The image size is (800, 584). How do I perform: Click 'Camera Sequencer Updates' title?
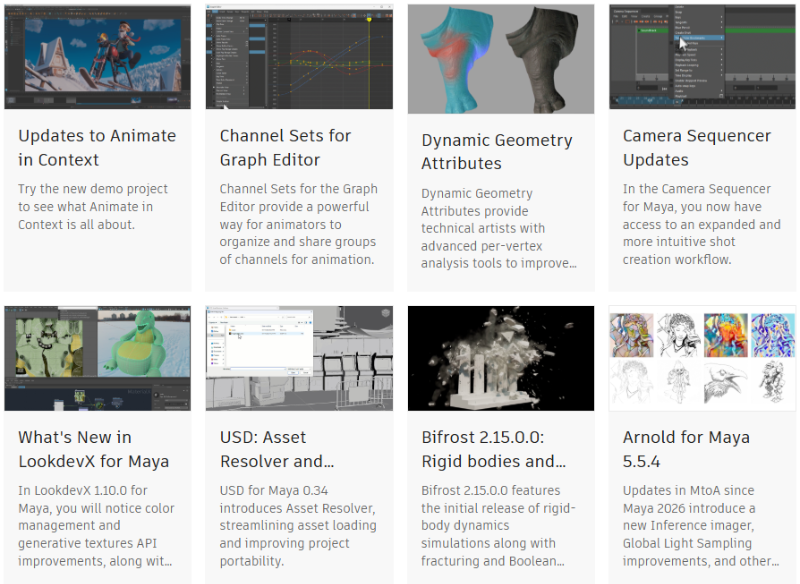(x=697, y=148)
